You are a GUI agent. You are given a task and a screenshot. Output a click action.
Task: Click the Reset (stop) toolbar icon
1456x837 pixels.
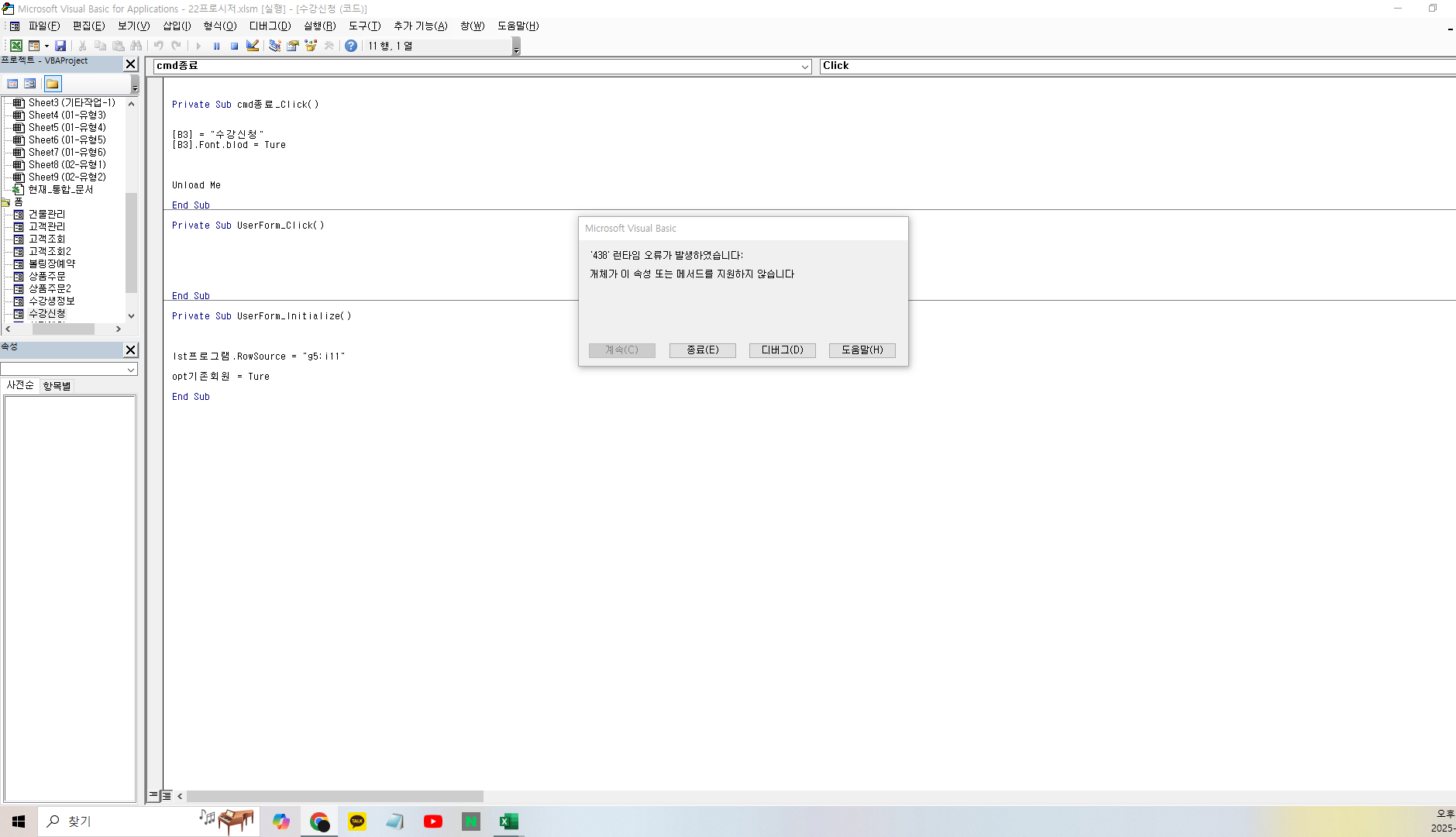point(234,46)
